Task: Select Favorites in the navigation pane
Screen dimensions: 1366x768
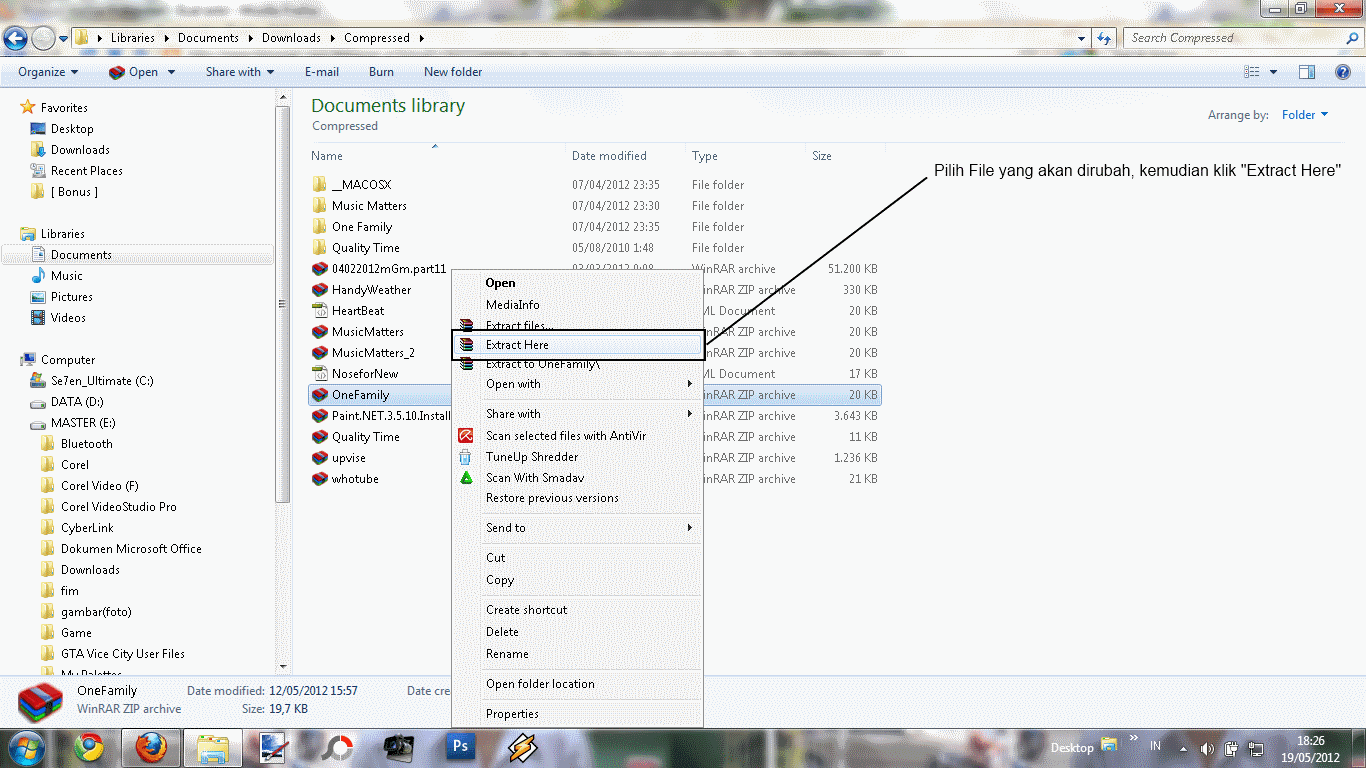Action: (x=64, y=108)
